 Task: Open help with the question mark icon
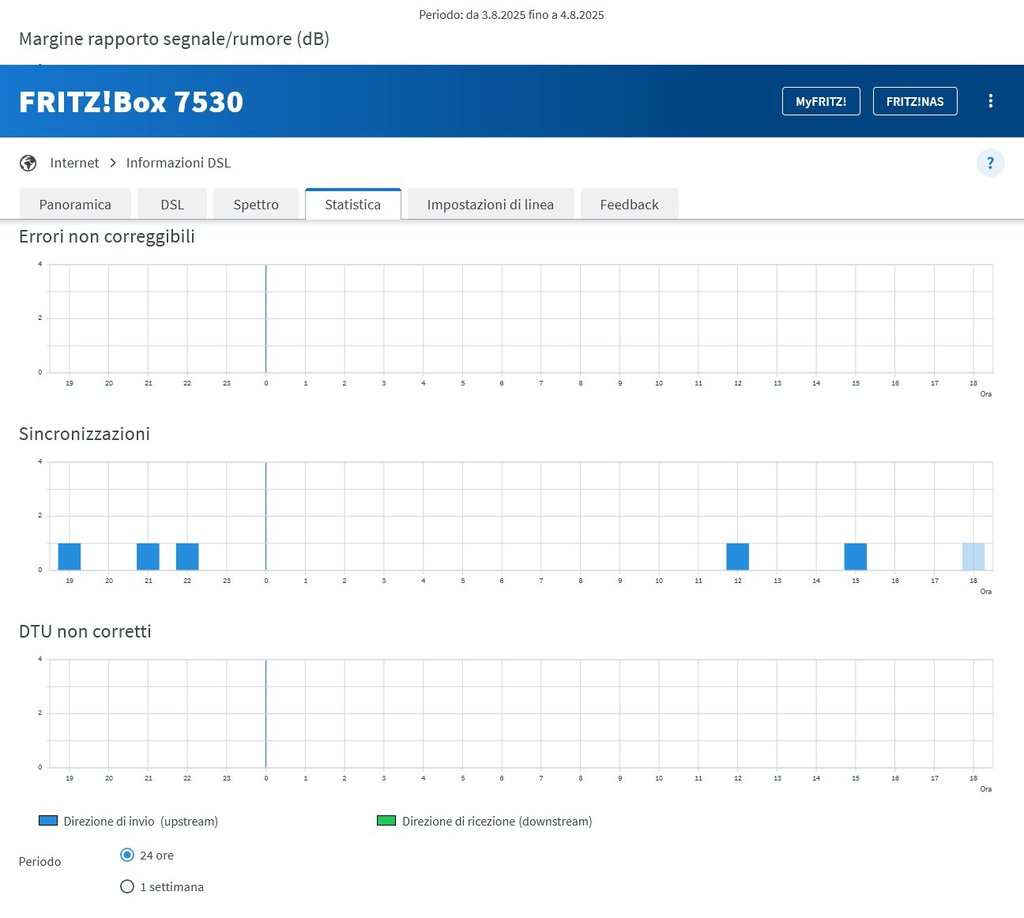pyautogui.click(x=990, y=163)
